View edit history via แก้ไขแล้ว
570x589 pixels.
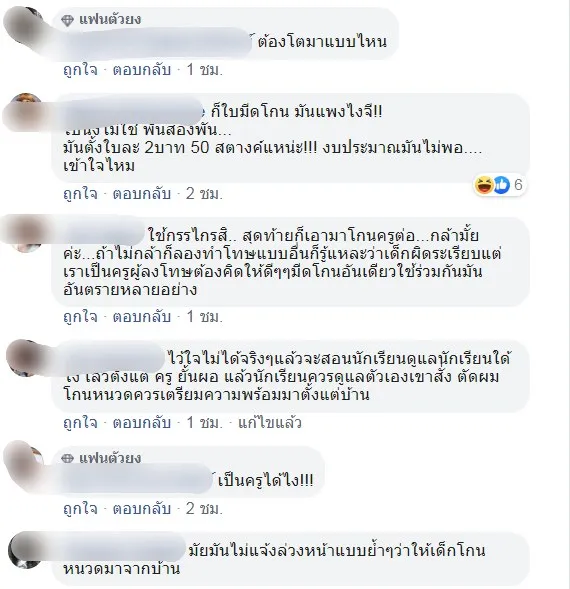(270, 423)
